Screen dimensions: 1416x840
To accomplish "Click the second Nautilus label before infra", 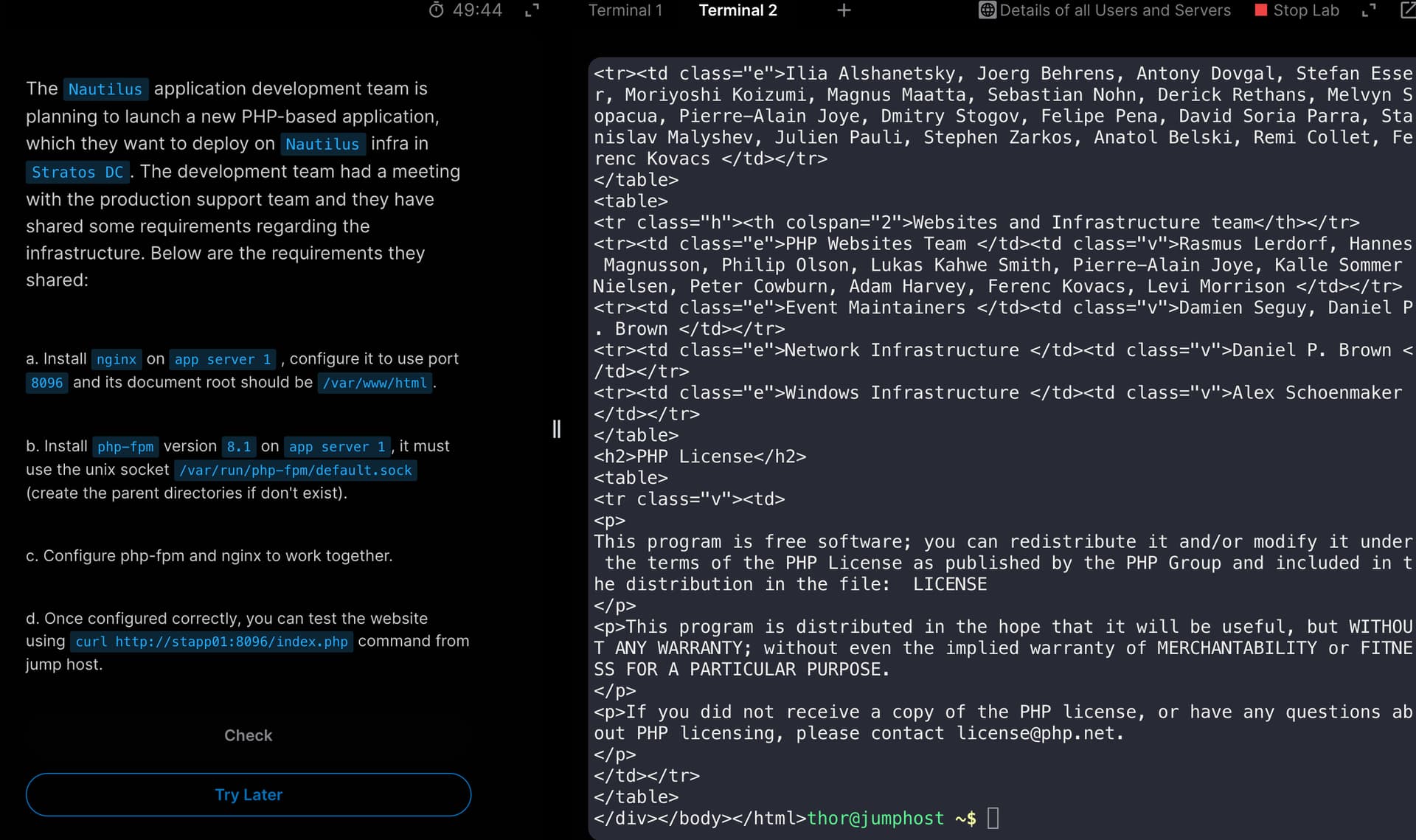I will click(322, 144).
